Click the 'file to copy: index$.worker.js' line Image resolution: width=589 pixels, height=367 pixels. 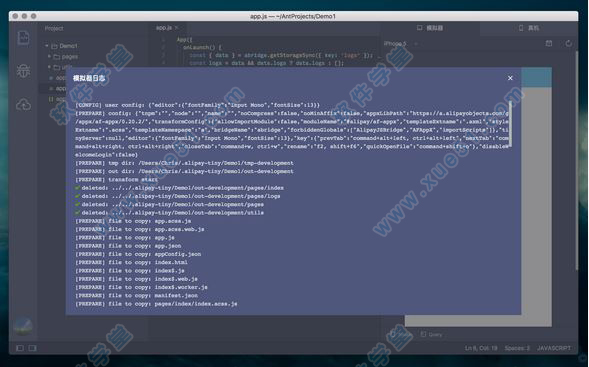[x=141, y=287]
